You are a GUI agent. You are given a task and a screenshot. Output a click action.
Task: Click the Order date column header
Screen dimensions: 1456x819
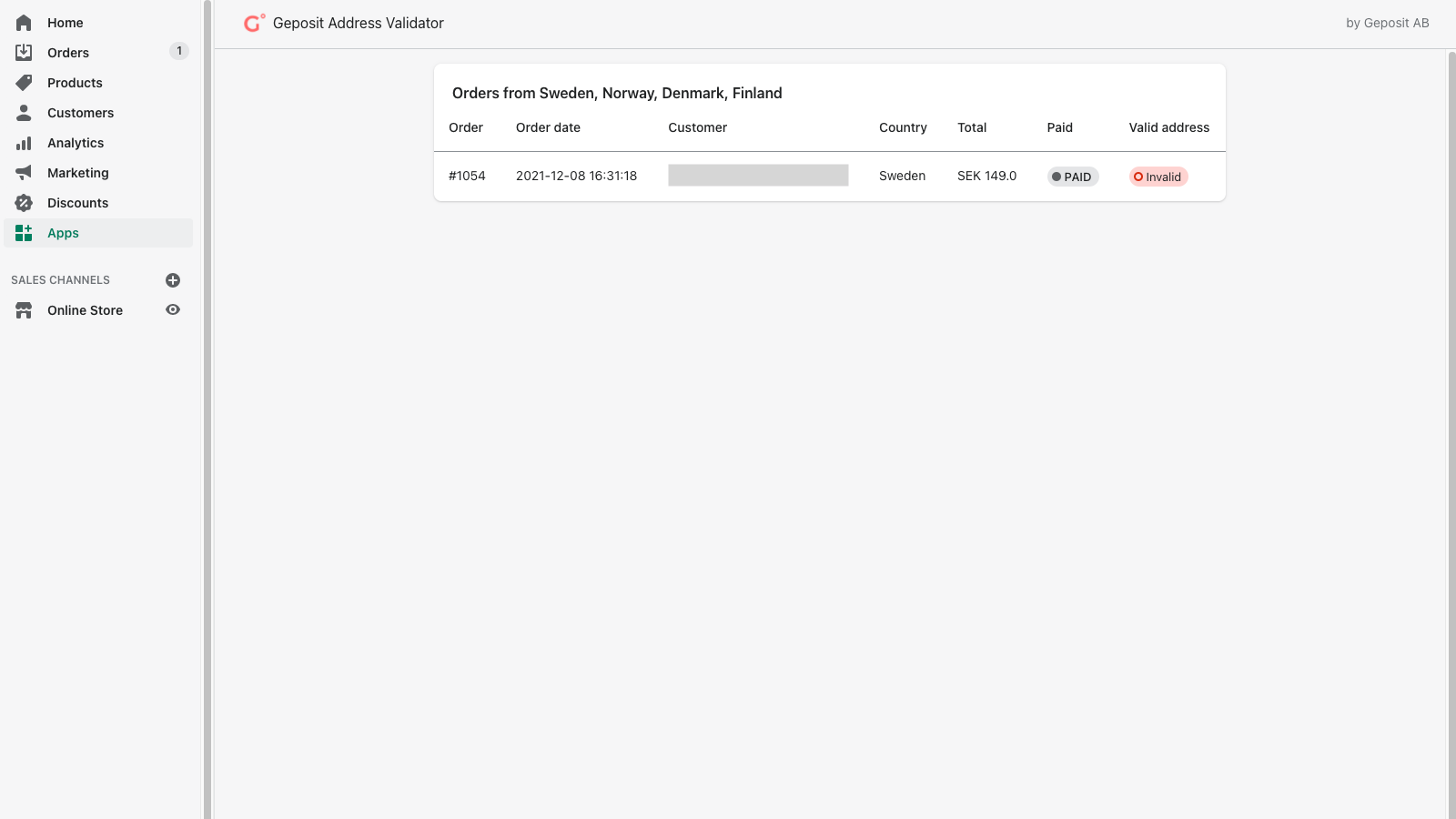point(548,127)
